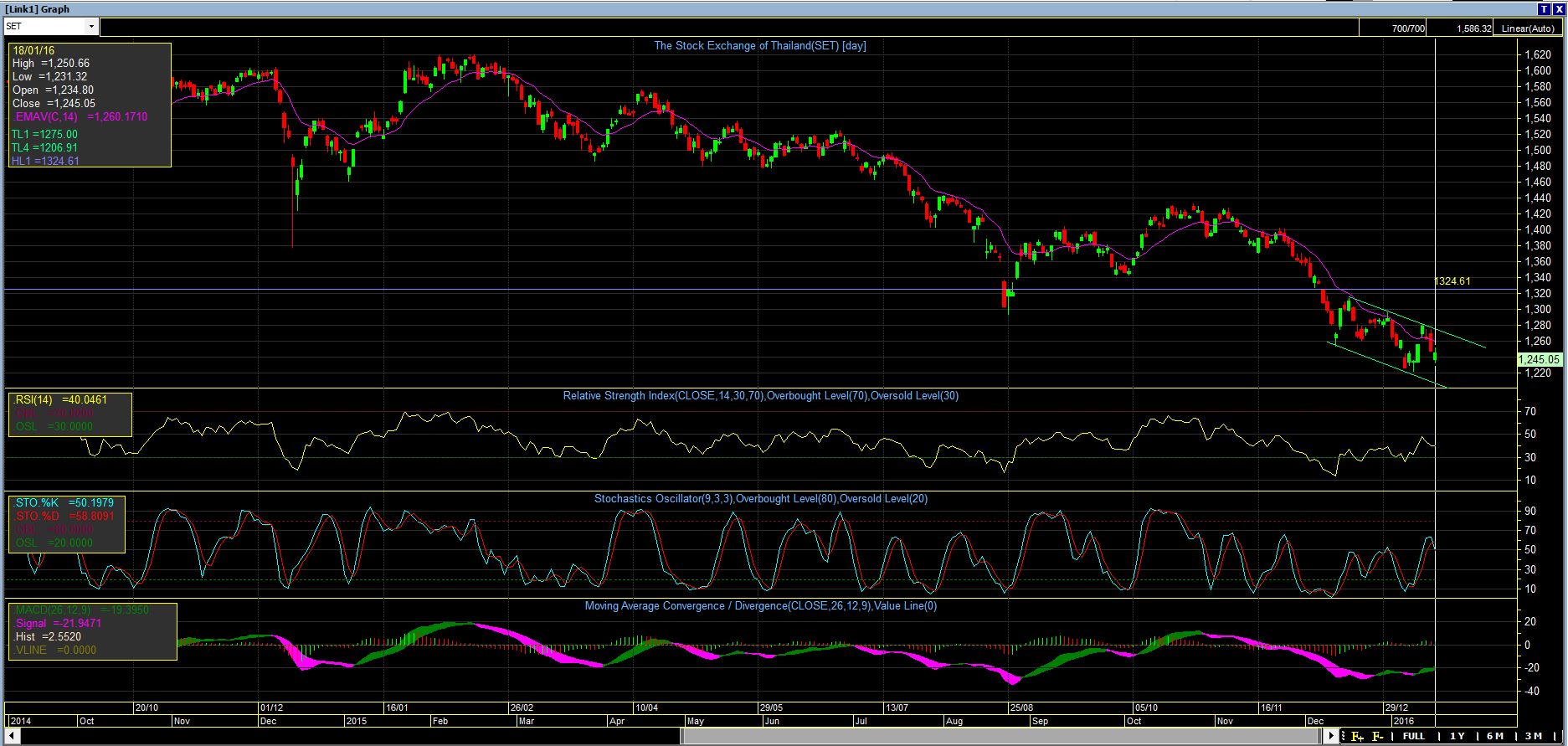Click the toolbar grip dots beside F+
Viewport: 1568px width, 746px height.
[1343, 736]
